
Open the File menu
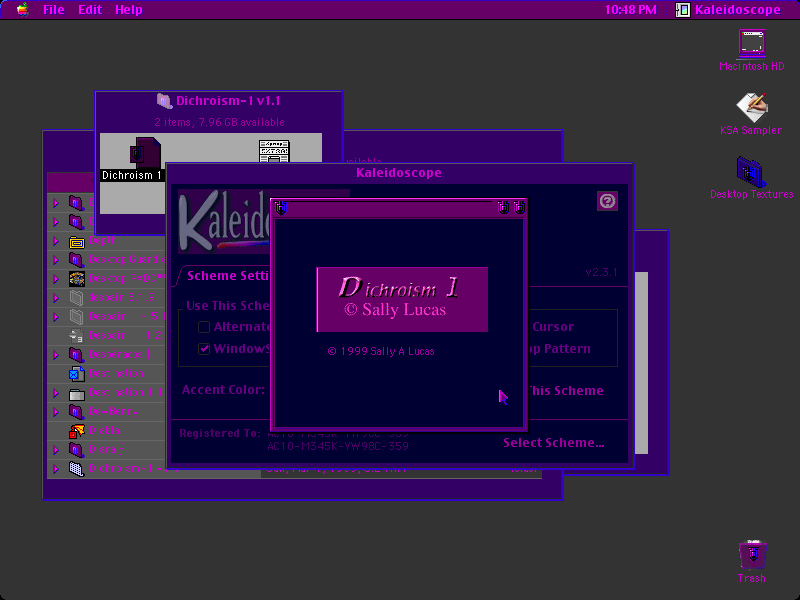(x=54, y=10)
